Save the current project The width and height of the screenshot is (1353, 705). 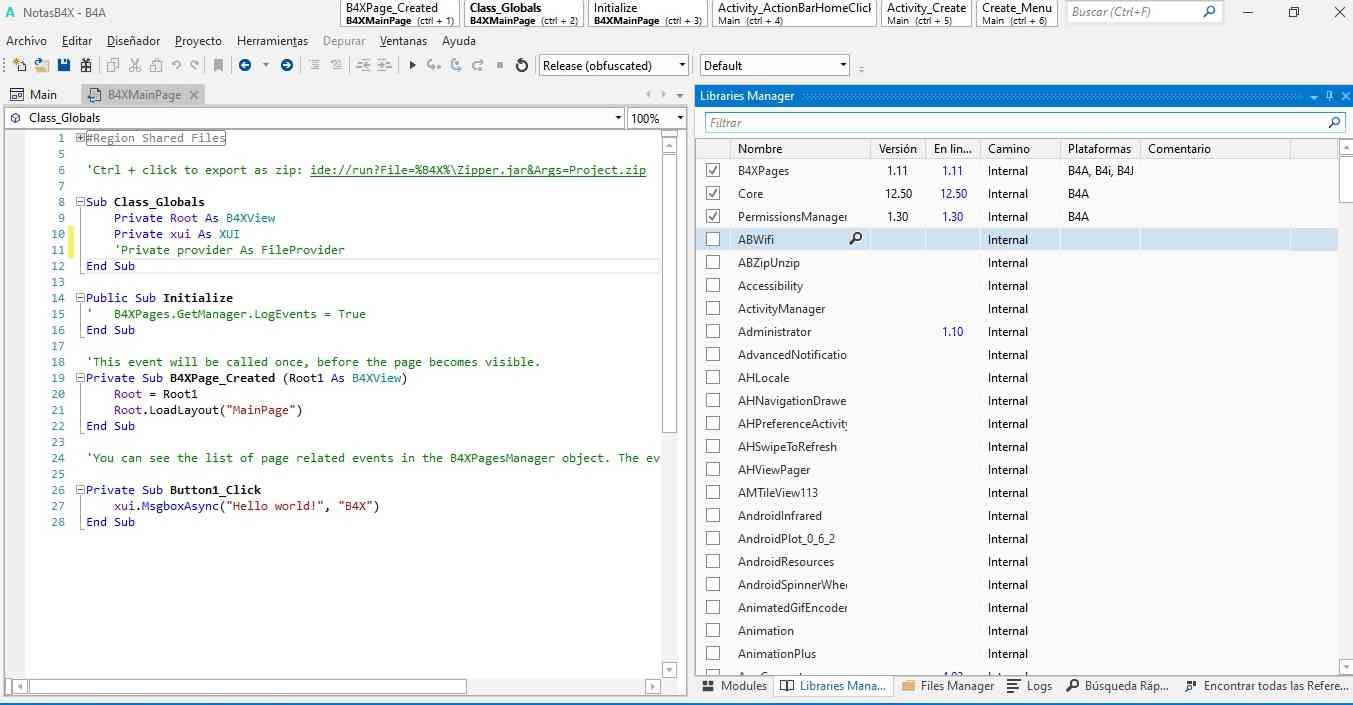[64, 65]
